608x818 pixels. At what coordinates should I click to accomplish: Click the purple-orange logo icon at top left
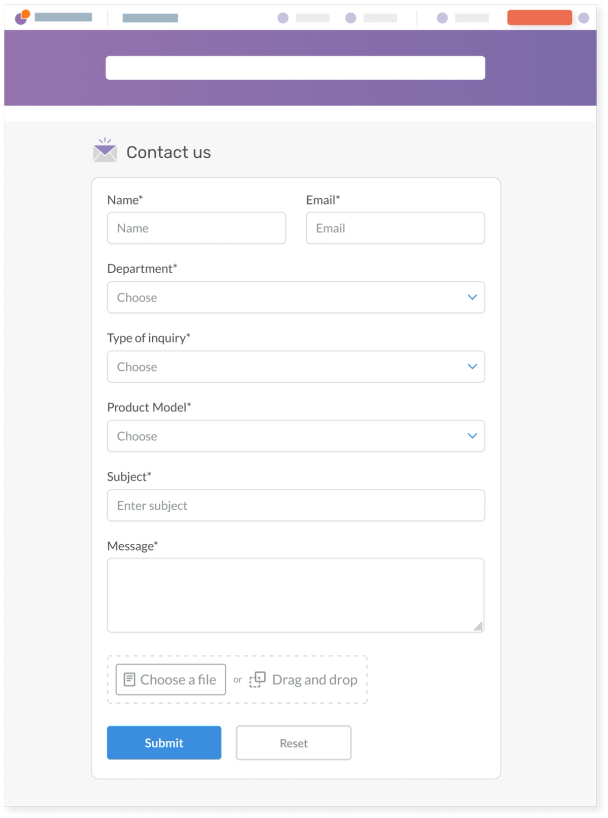point(22,17)
